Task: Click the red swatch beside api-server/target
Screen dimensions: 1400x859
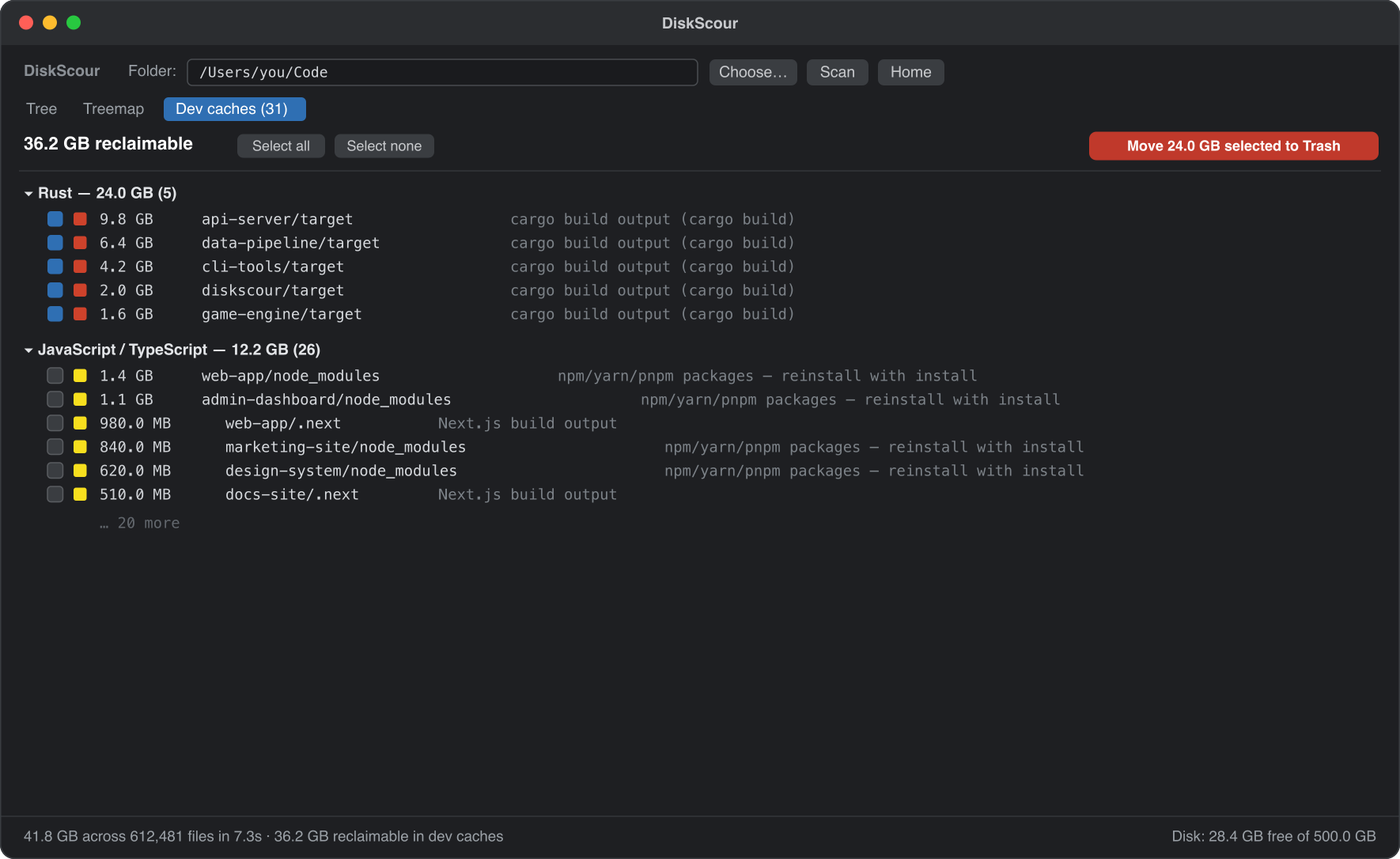Action: point(80,219)
